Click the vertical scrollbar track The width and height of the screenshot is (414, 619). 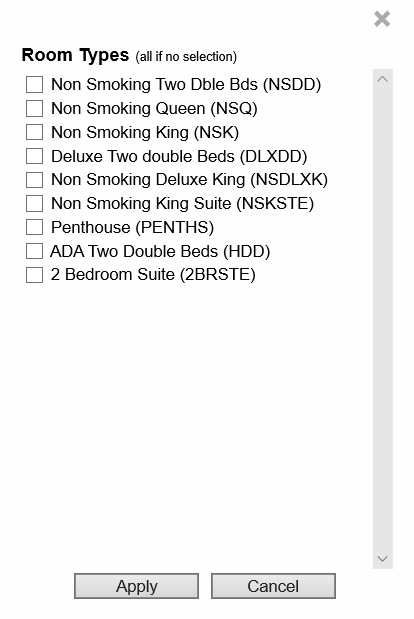click(382, 319)
